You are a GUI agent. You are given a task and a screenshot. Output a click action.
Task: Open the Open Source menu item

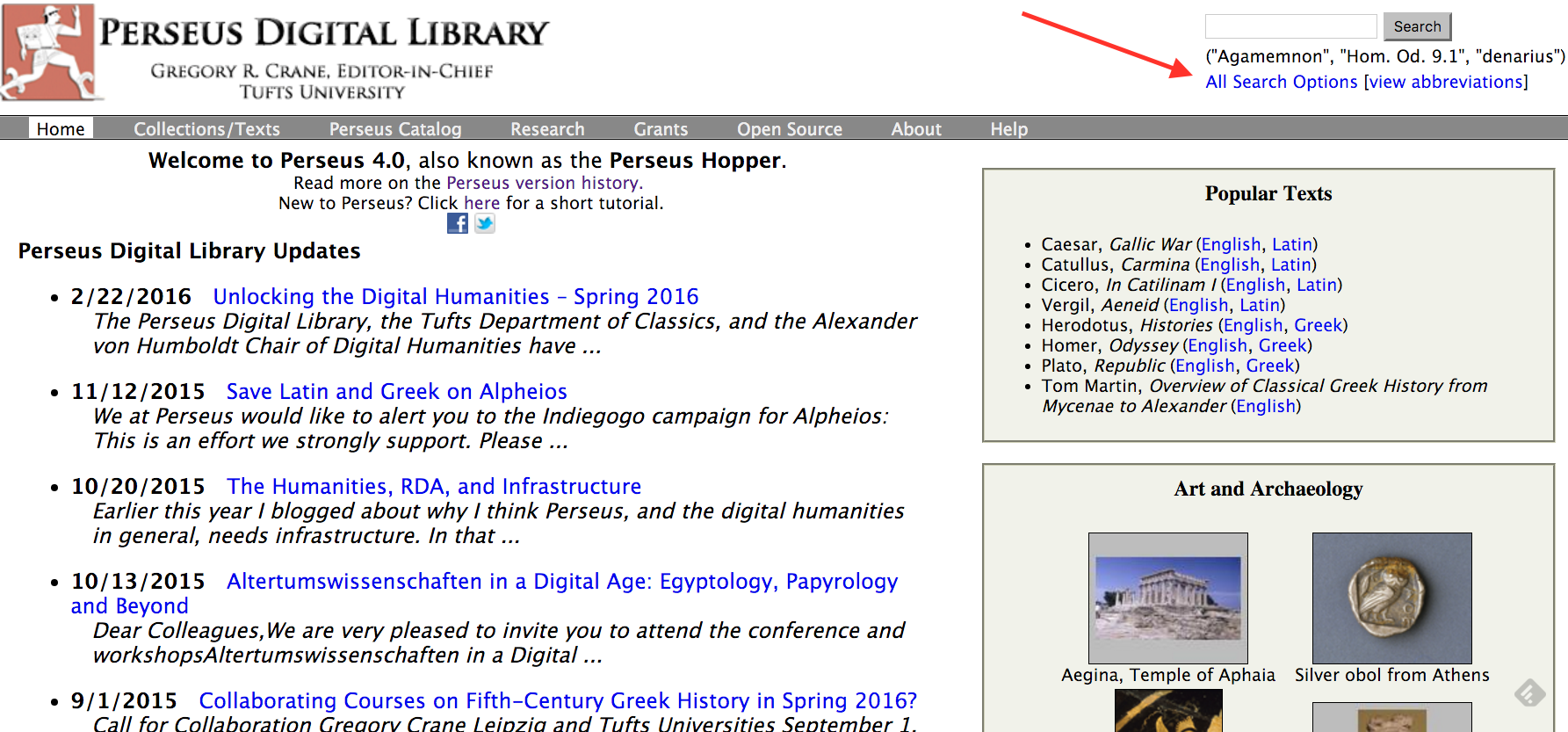[790, 129]
